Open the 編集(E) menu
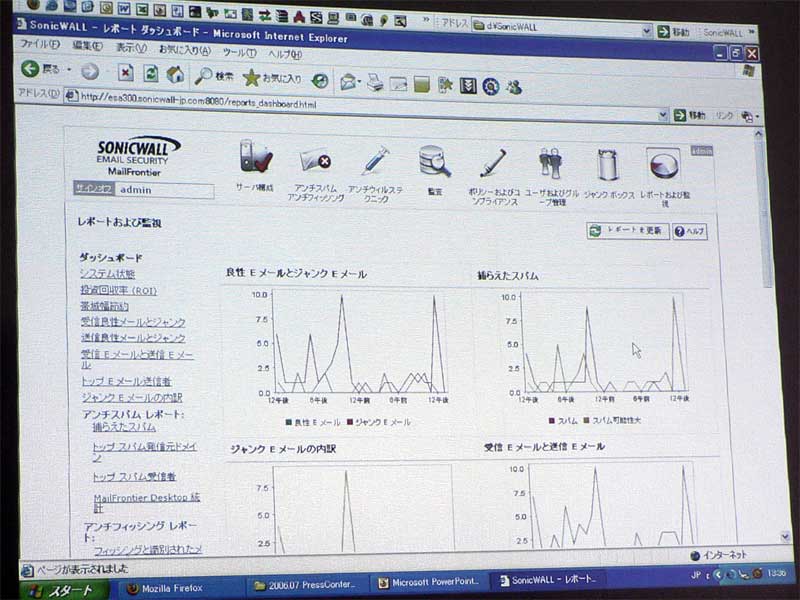 (87, 46)
